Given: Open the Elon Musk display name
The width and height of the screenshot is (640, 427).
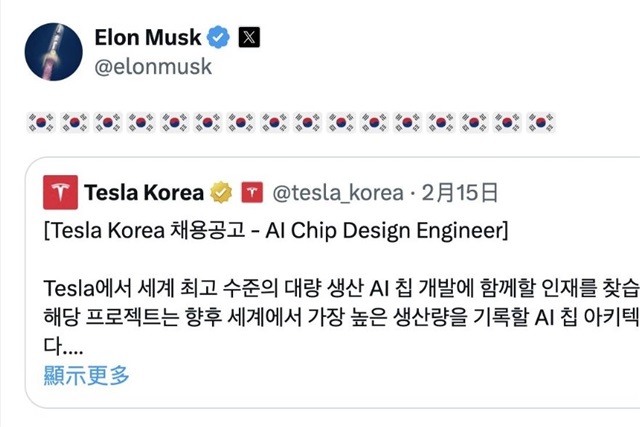Looking at the screenshot, I should coord(146,38).
